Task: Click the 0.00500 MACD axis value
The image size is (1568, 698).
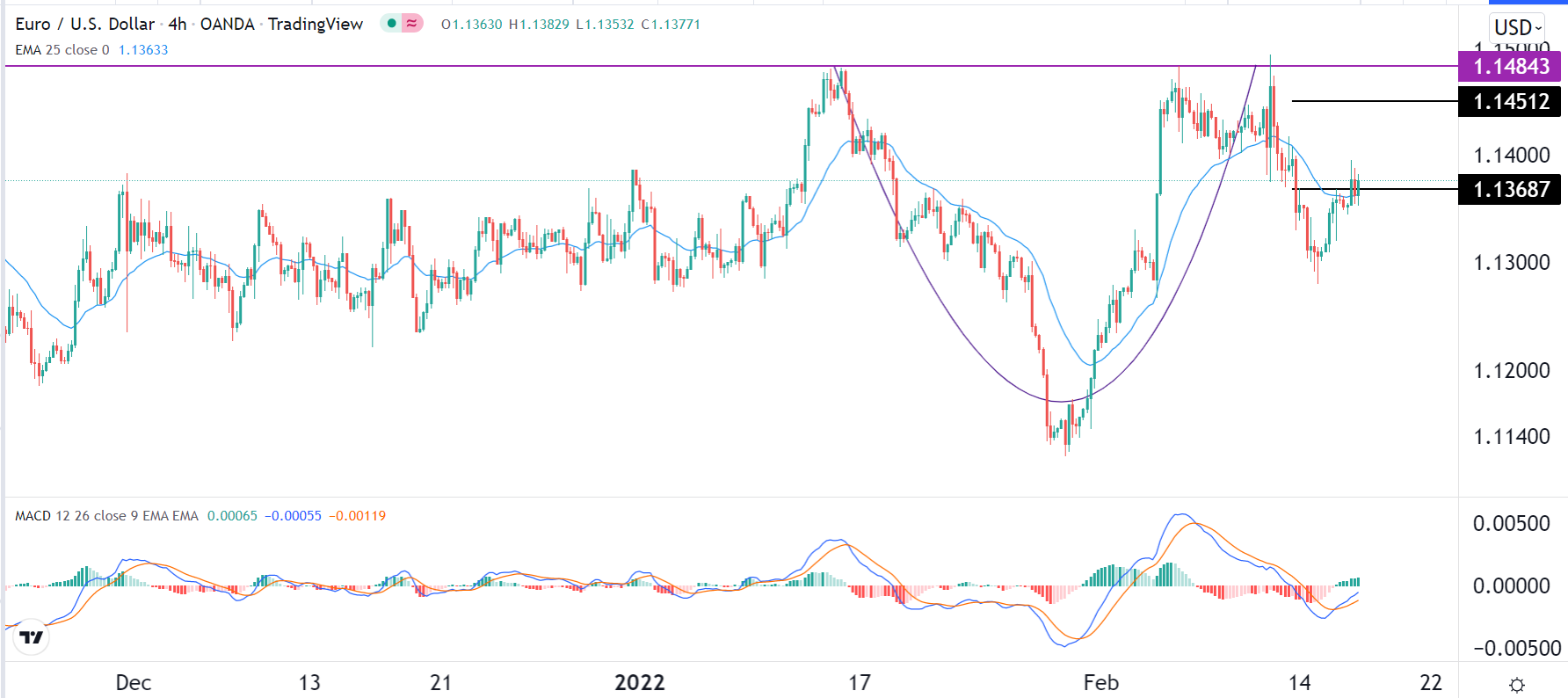Action: [1512, 524]
